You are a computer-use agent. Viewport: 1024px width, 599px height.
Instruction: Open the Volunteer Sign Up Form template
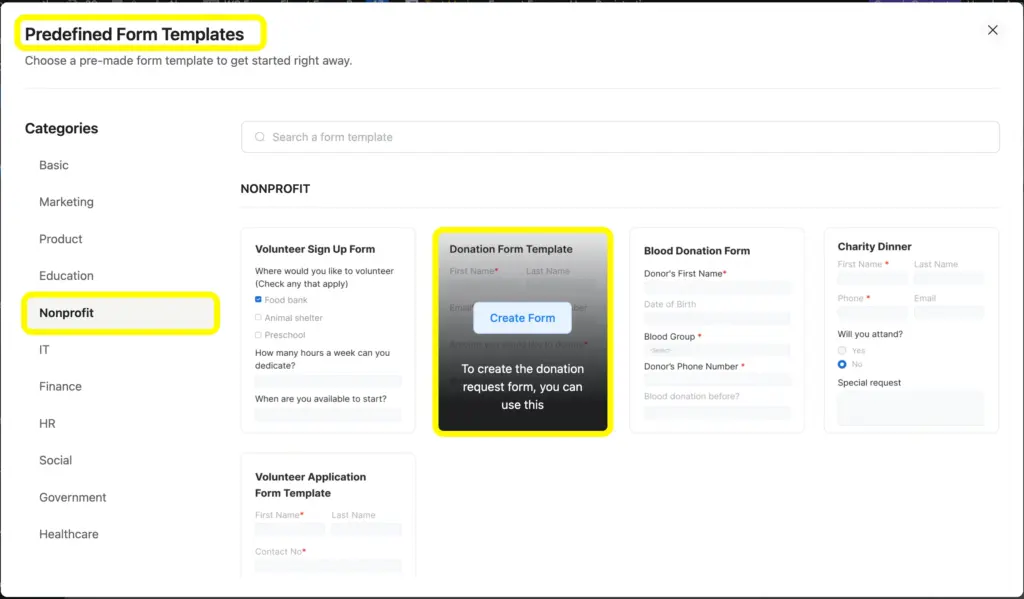327,330
